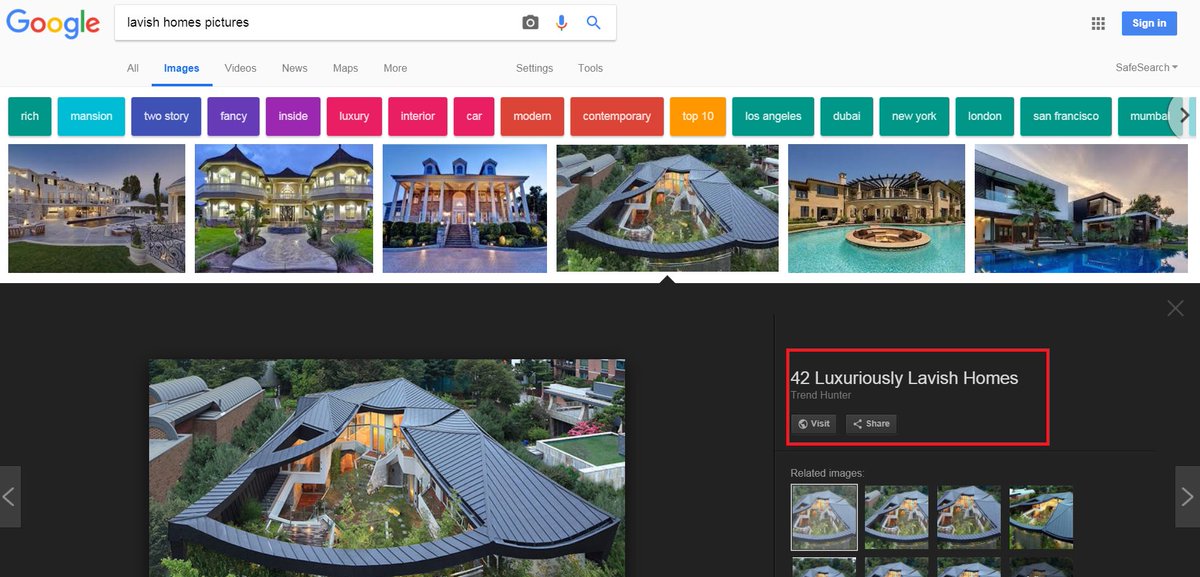Activate voice search microphone icon
This screenshot has width=1200, height=577.
[560, 22]
